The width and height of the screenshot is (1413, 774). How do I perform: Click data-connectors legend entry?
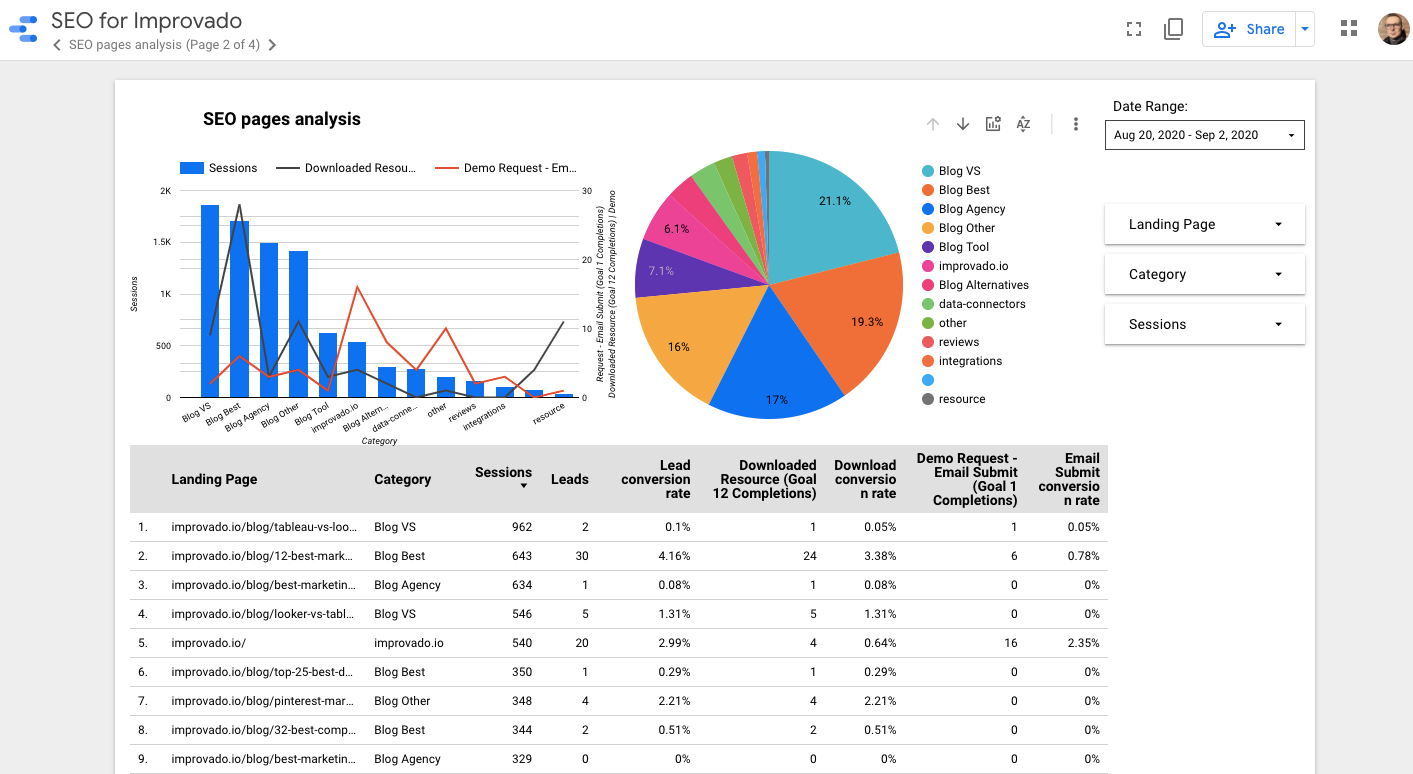[974, 304]
